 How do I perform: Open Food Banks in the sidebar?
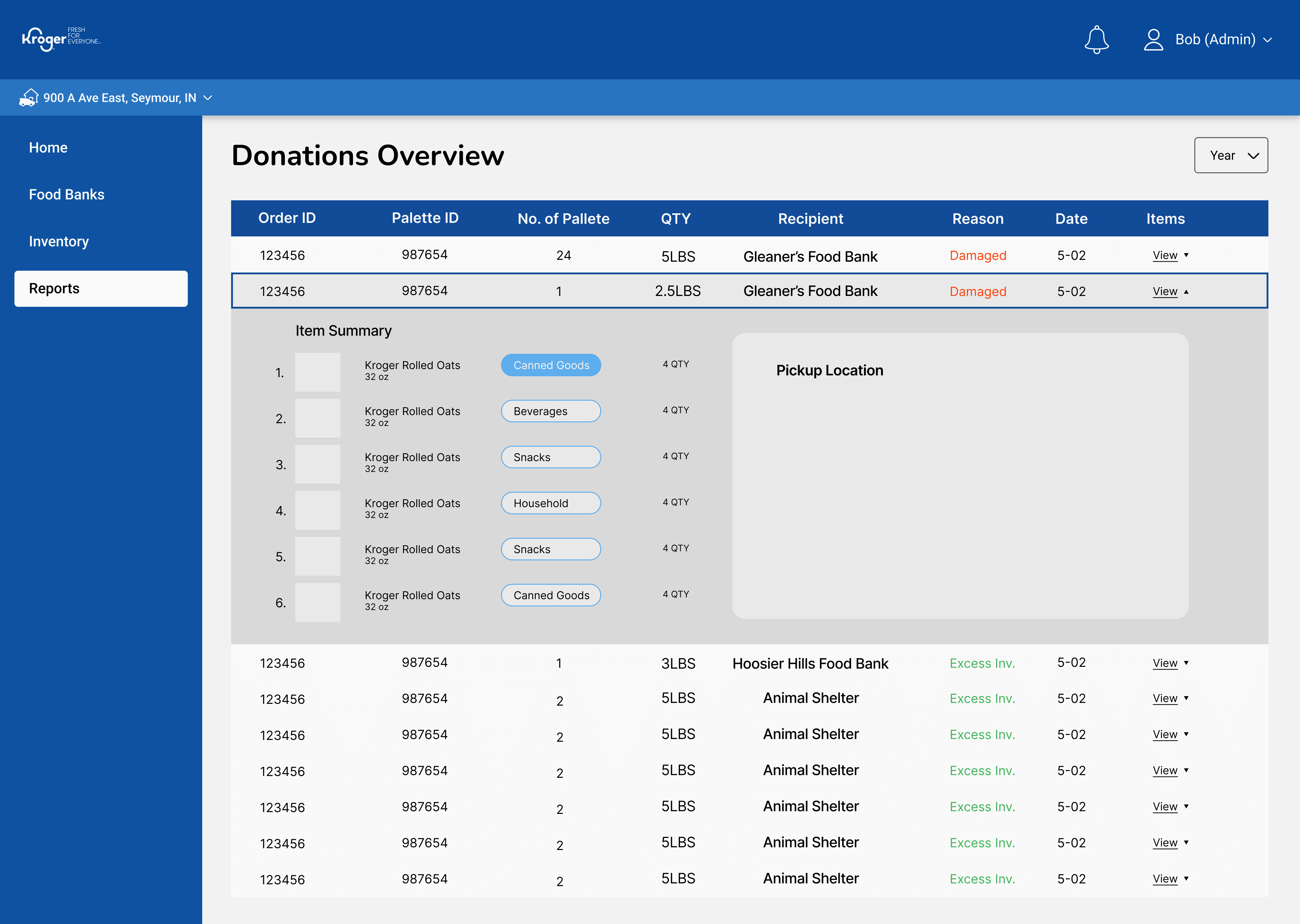[67, 195]
